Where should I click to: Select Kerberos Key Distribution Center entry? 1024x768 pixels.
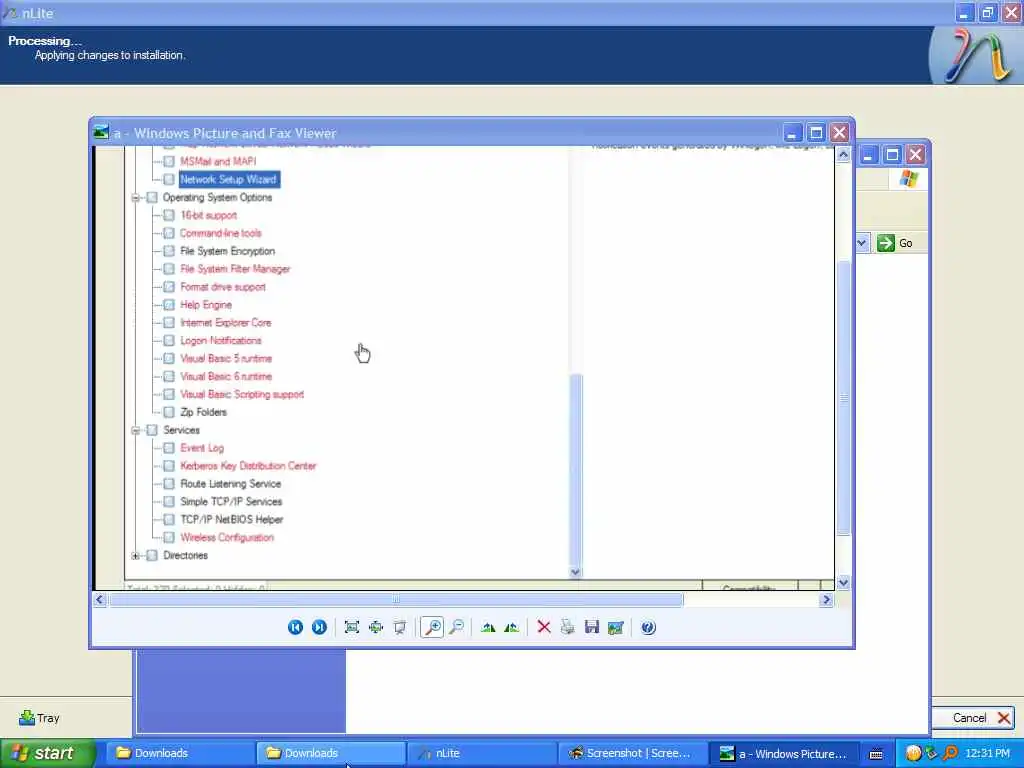pyautogui.click(x=248, y=466)
